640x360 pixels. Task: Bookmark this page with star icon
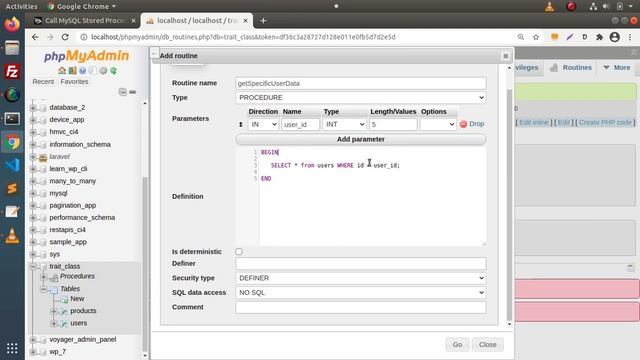point(536,37)
